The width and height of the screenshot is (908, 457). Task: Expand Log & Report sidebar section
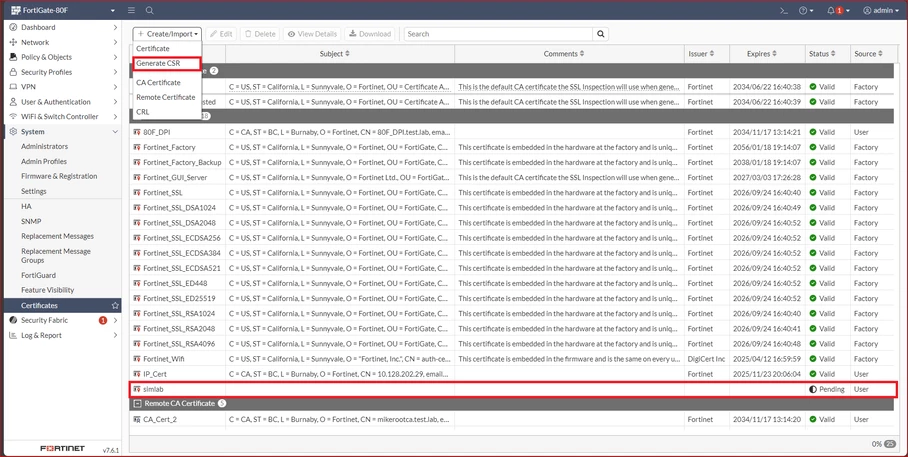click(62, 335)
